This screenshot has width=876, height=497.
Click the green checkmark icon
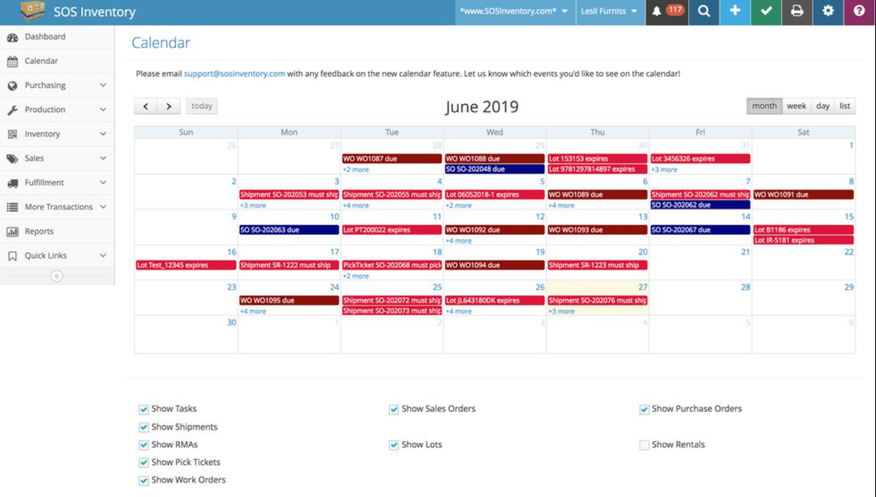click(766, 12)
